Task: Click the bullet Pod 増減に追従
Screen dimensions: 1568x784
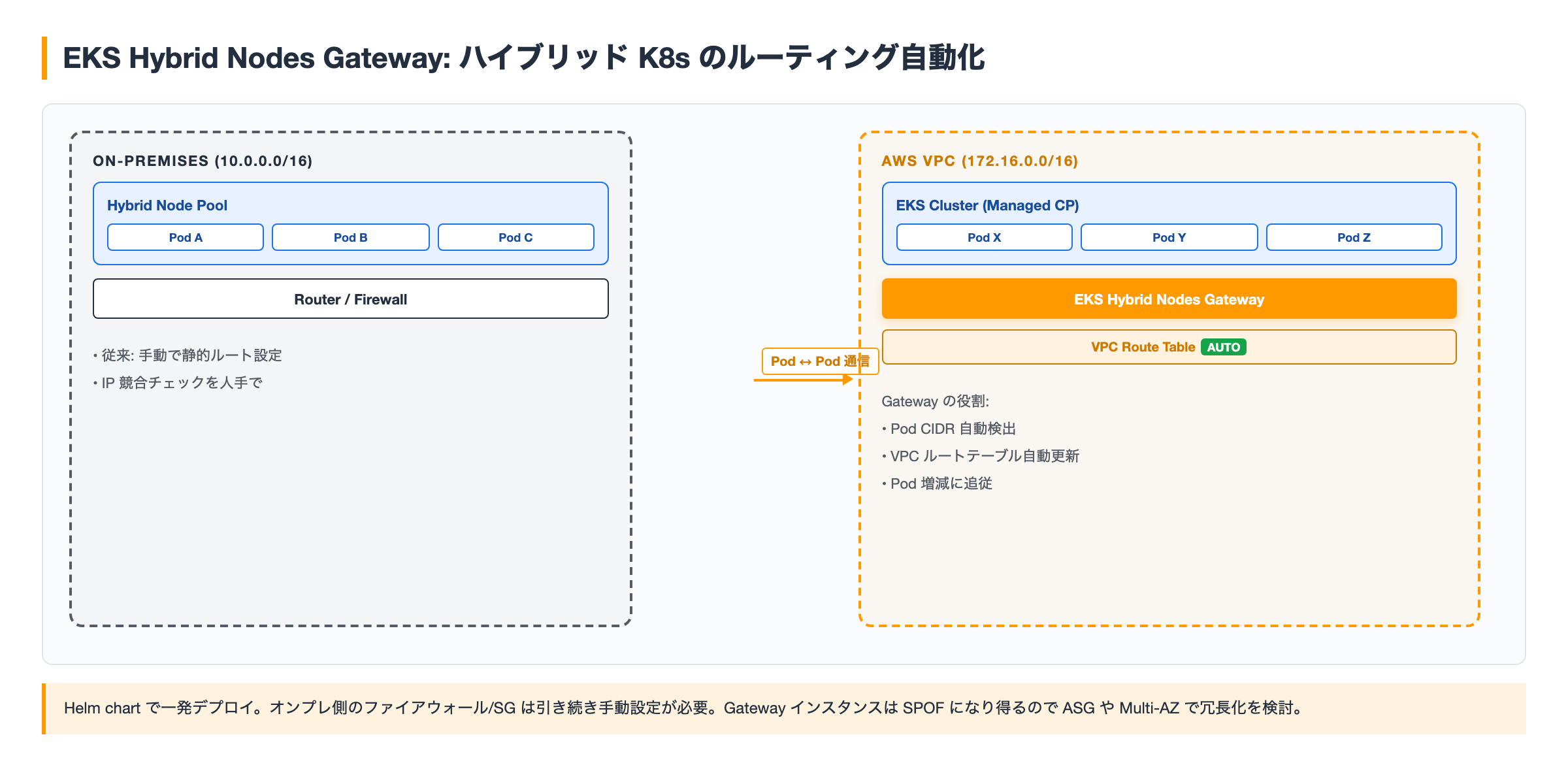Action: pos(937,483)
